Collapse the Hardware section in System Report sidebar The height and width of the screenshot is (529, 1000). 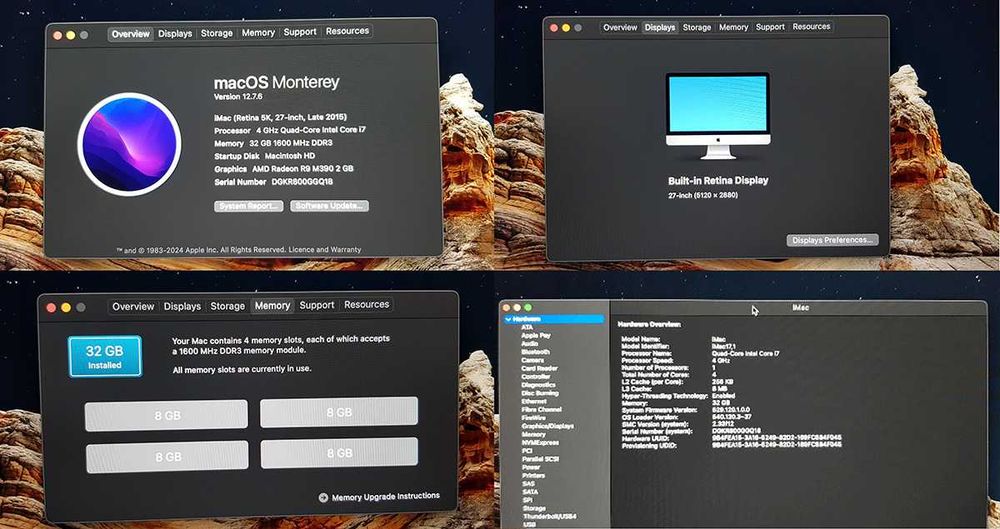click(x=508, y=318)
